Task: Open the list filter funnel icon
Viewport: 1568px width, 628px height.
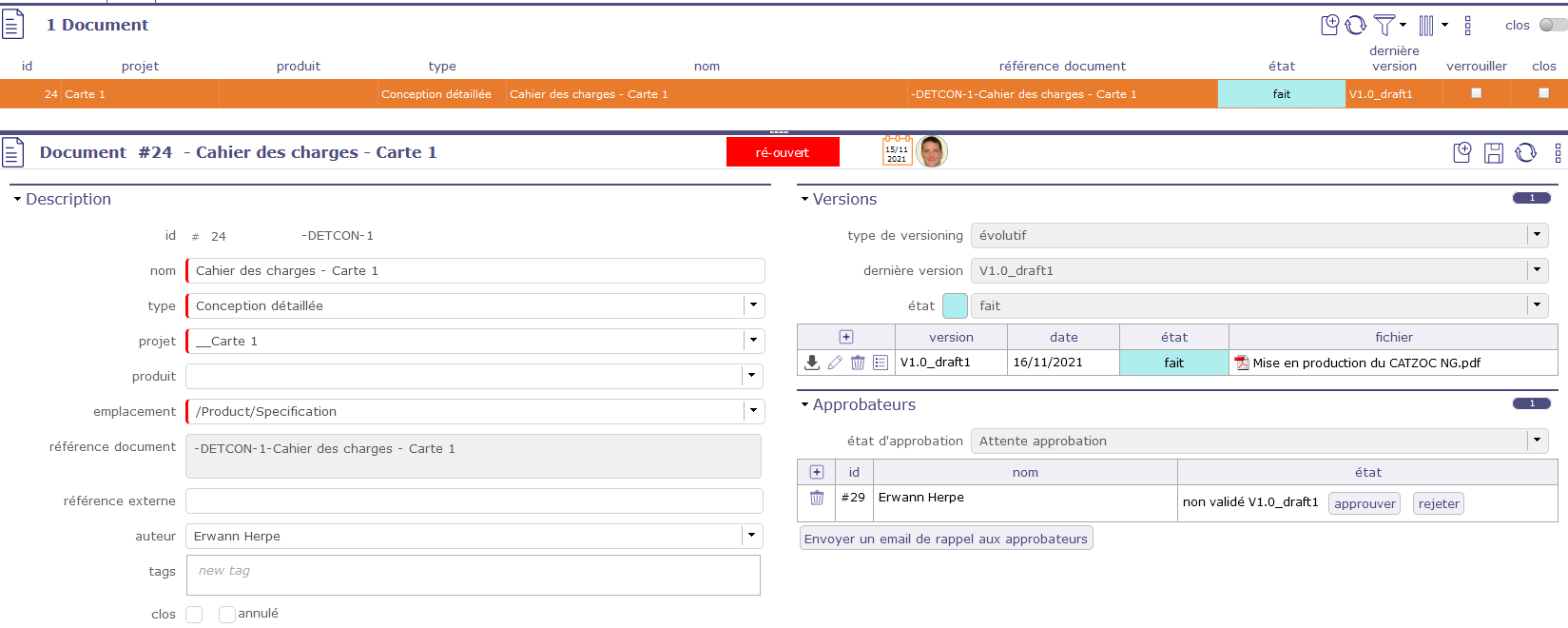Action: point(1385,25)
